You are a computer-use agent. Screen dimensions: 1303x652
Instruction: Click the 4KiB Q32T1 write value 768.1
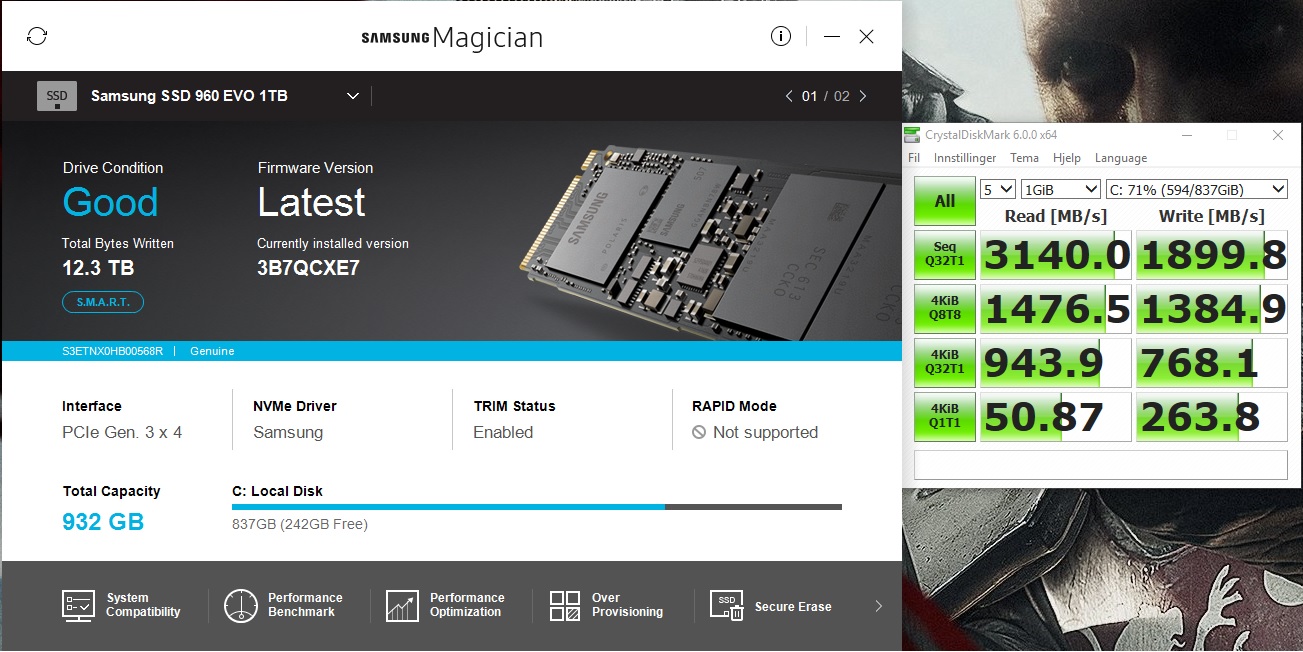tap(1212, 363)
